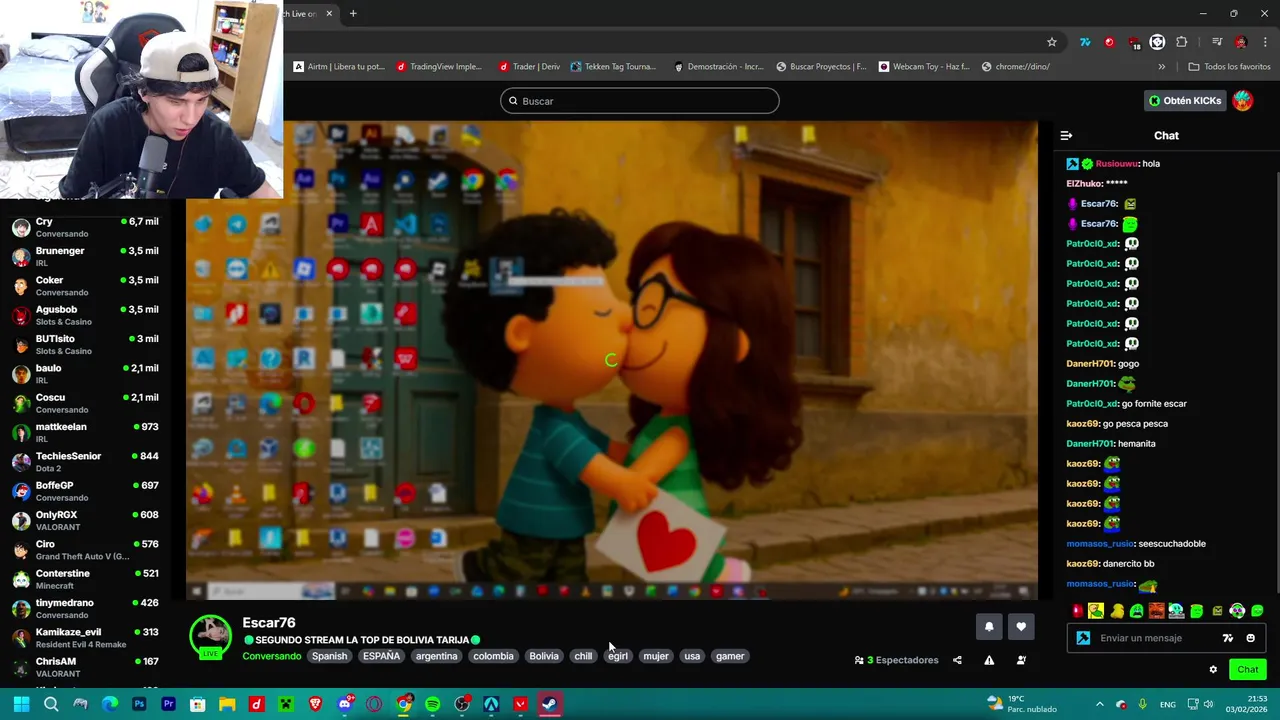The height and width of the screenshot is (720, 1280).
Task: Open 7TV emote menu in message box
Action: (1228, 638)
